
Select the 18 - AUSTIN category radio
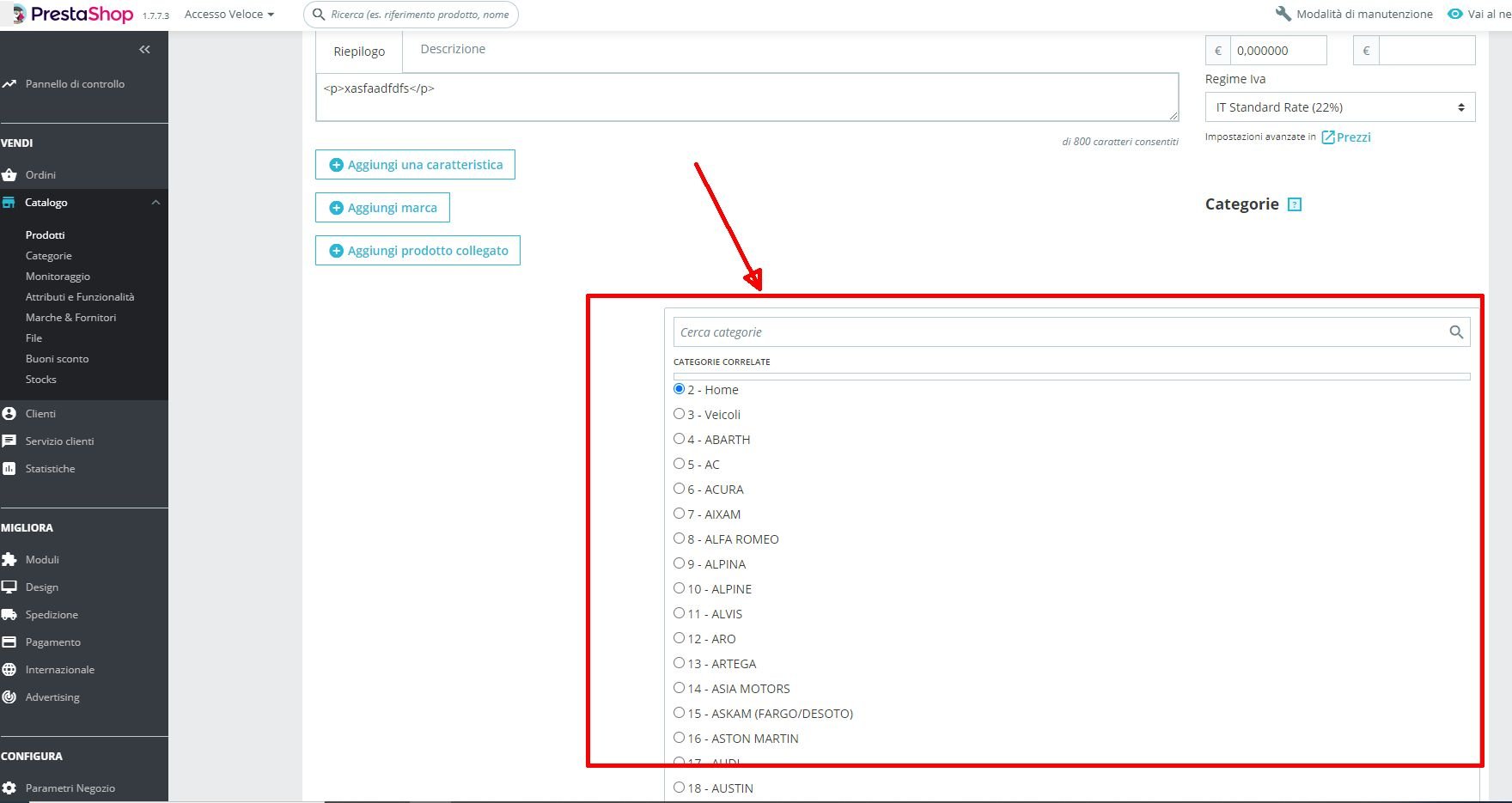click(680, 788)
